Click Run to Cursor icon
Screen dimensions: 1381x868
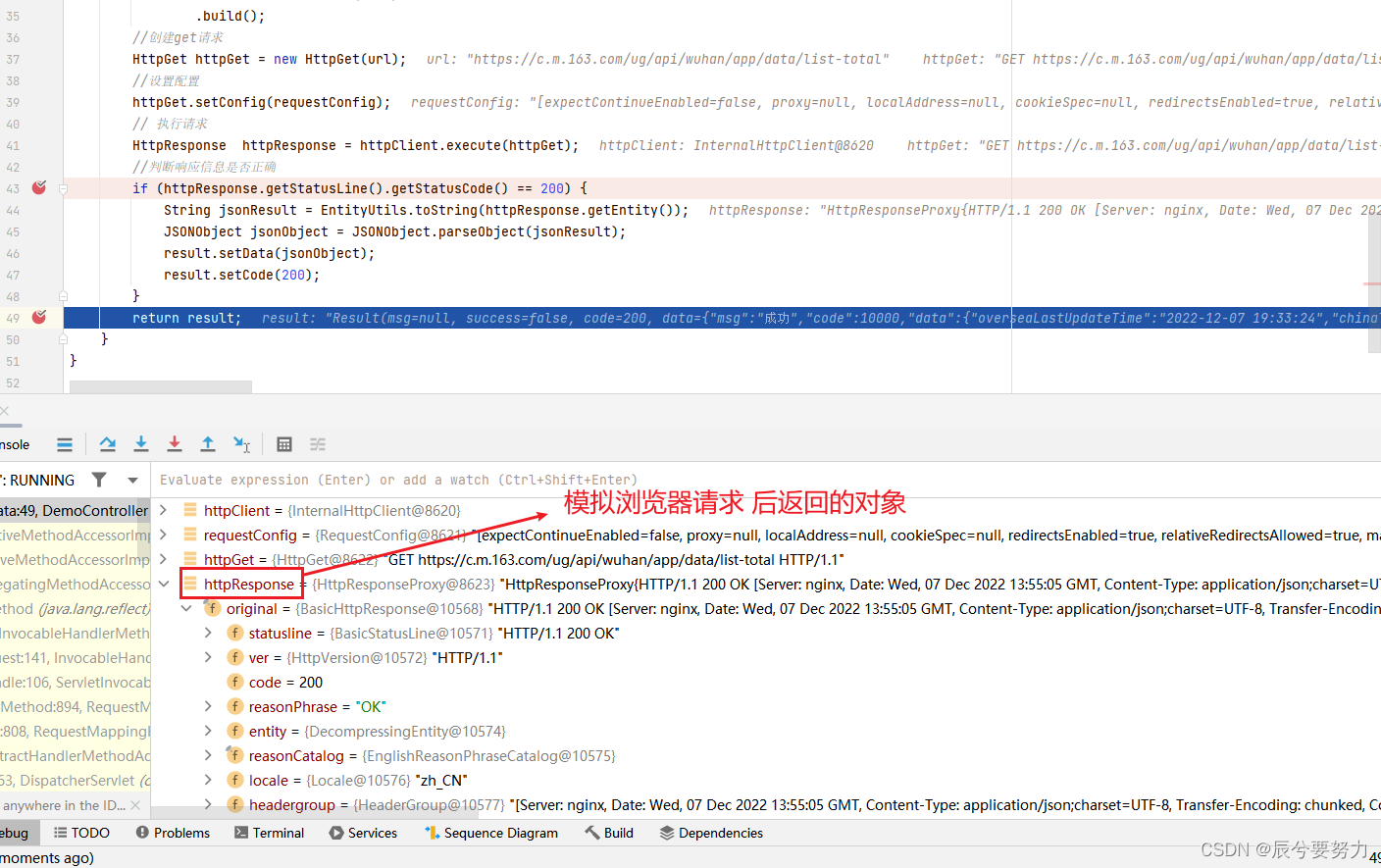[241, 444]
